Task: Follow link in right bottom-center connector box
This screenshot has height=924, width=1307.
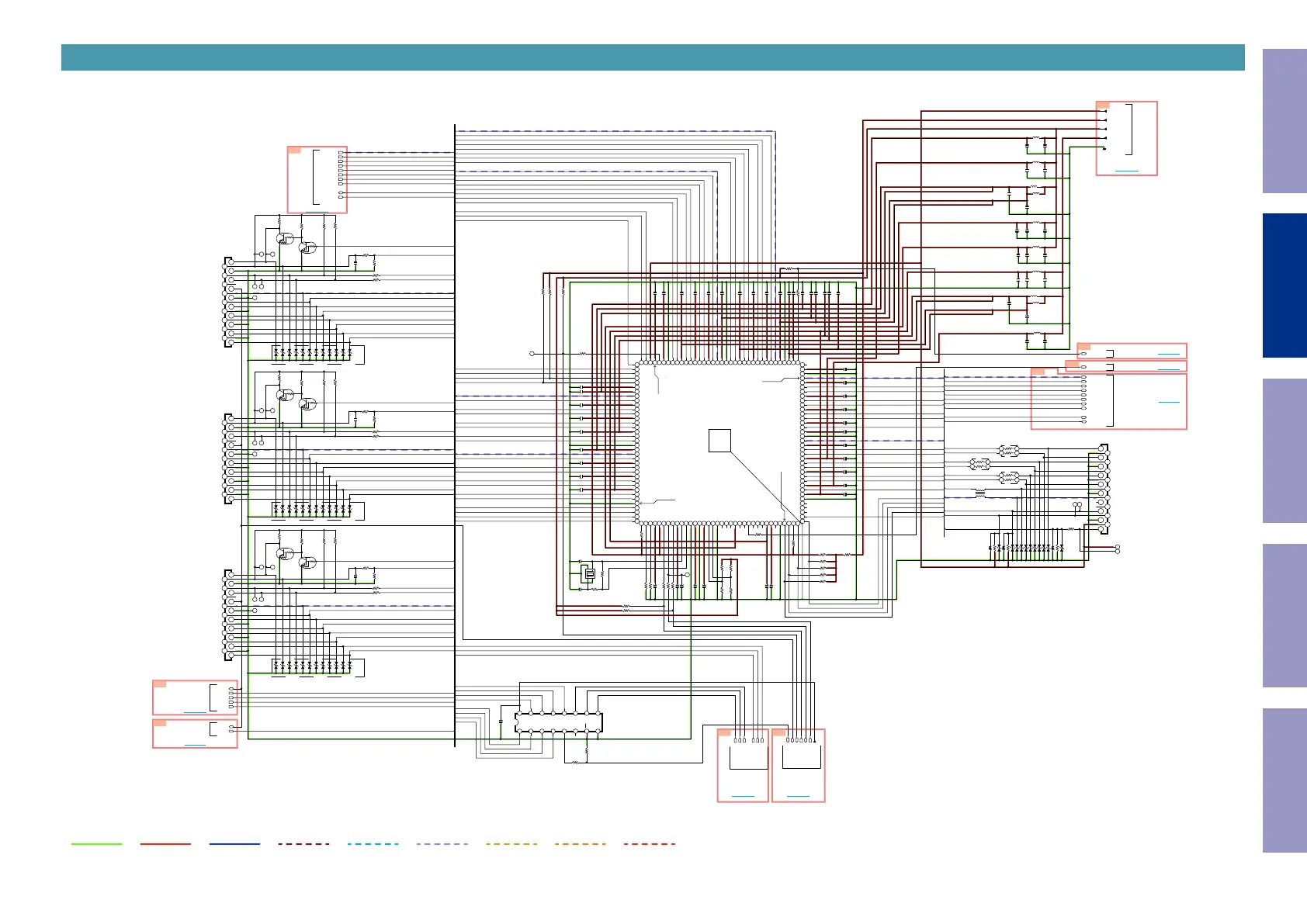Action: tap(798, 796)
